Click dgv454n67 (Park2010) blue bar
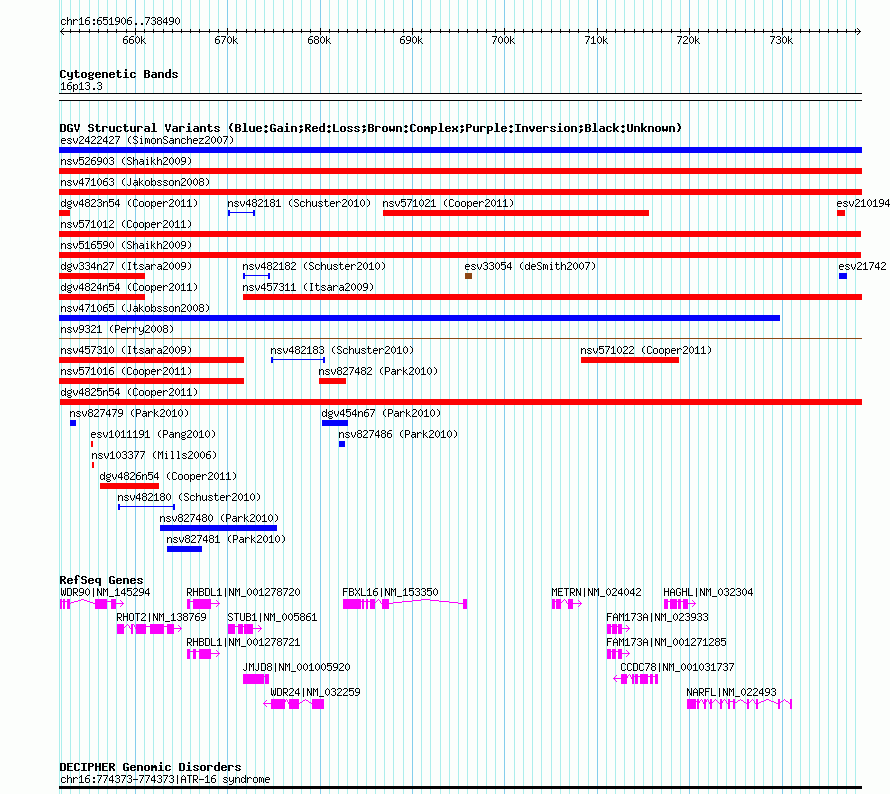The height and width of the screenshot is (794, 890). point(335,423)
